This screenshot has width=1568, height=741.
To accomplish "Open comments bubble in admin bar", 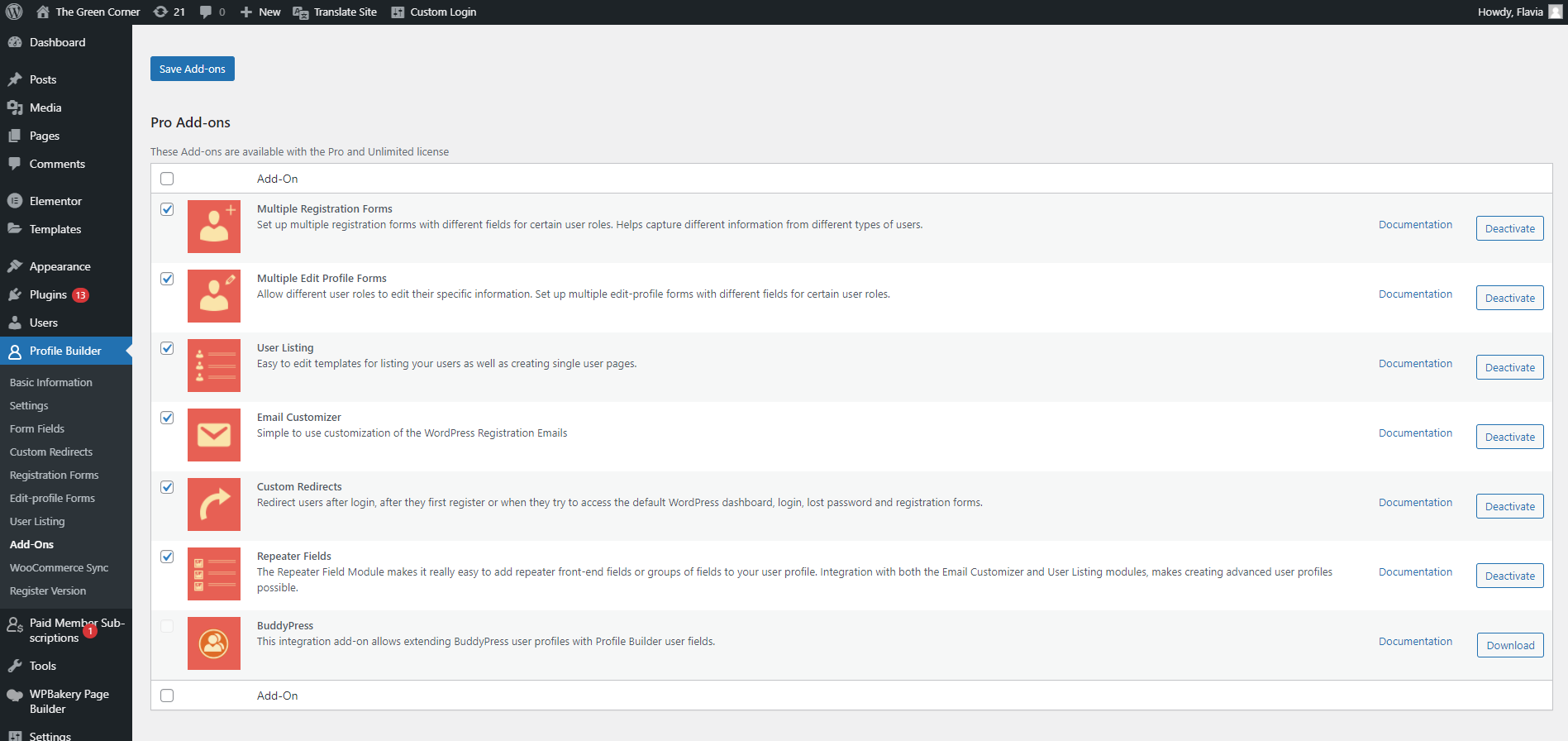I will coord(212,12).
